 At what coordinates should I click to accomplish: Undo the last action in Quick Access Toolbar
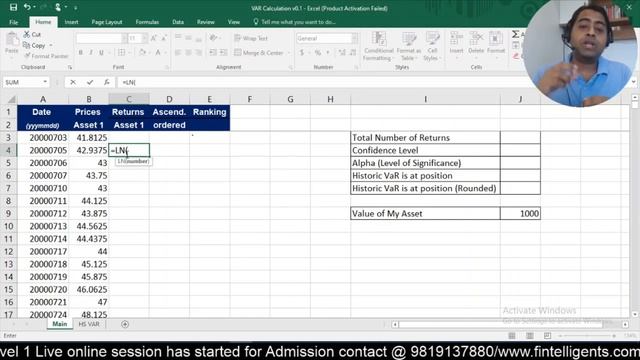[27, 7]
